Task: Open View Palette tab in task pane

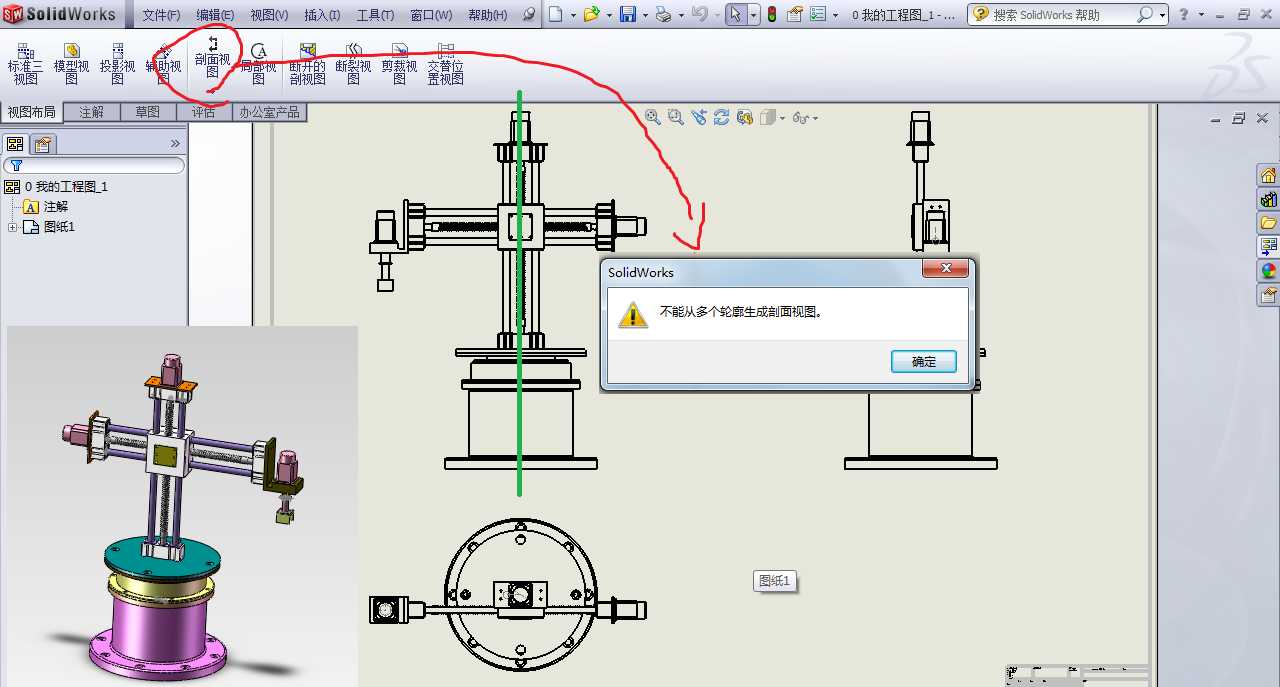Action: pyautogui.click(x=1268, y=246)
